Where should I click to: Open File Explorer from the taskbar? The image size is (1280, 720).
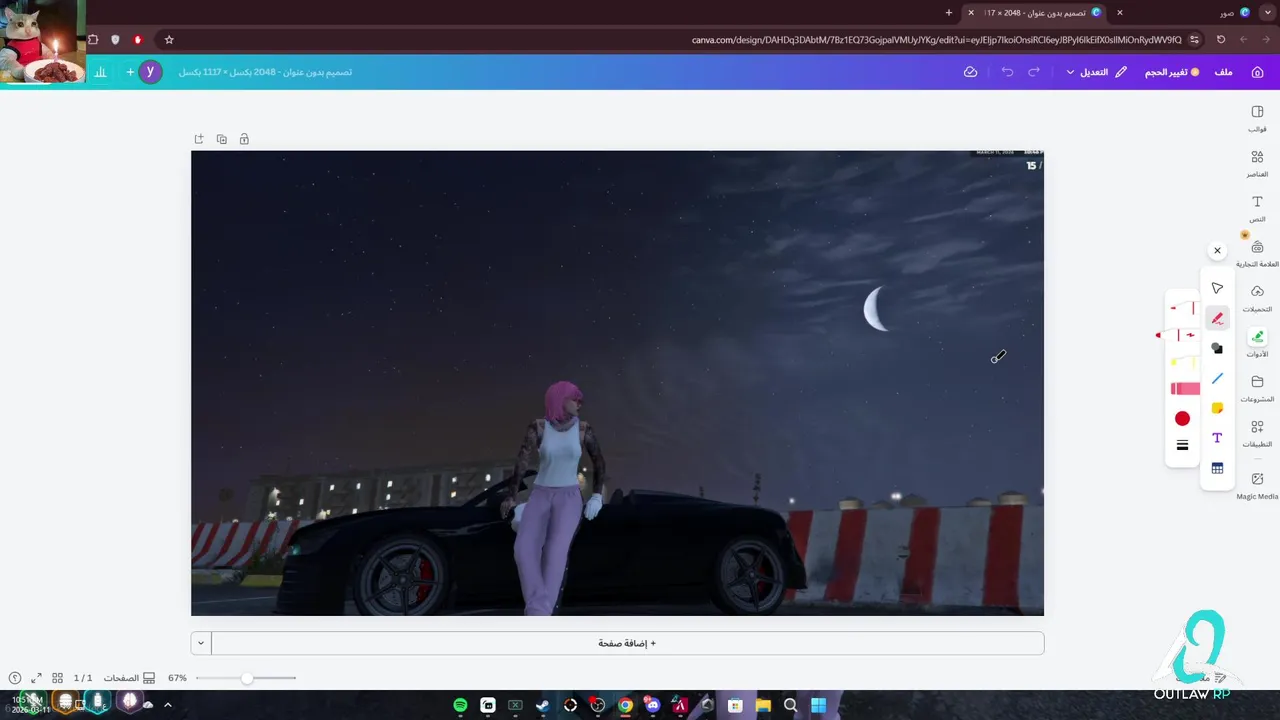763,705
